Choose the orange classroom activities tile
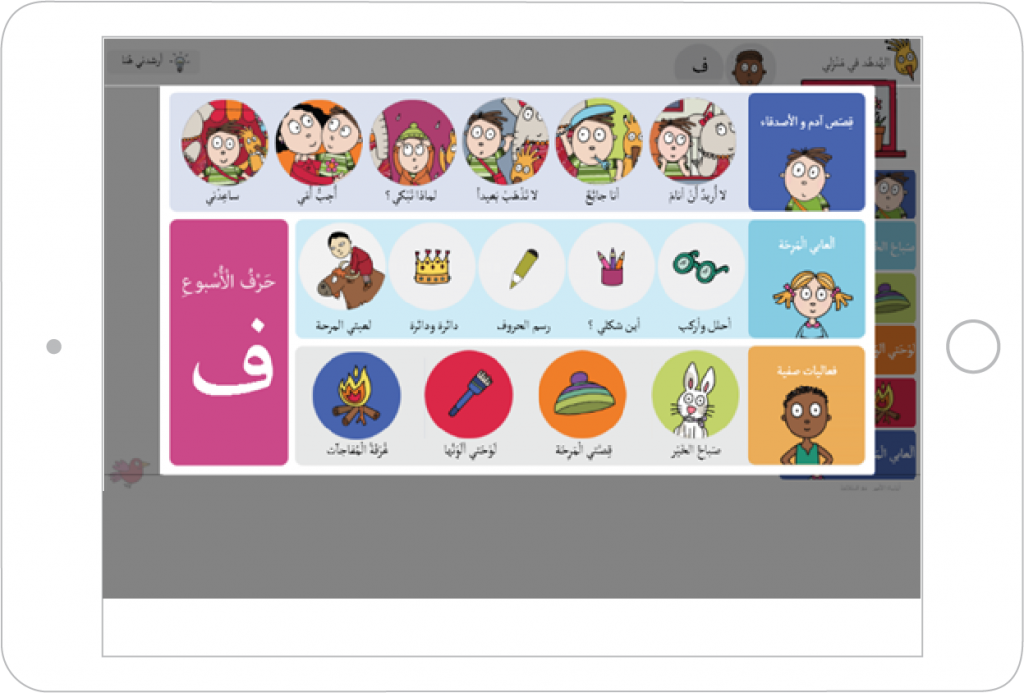The image size is (1024, 693). pyautogui.click(x=807, y=406)
